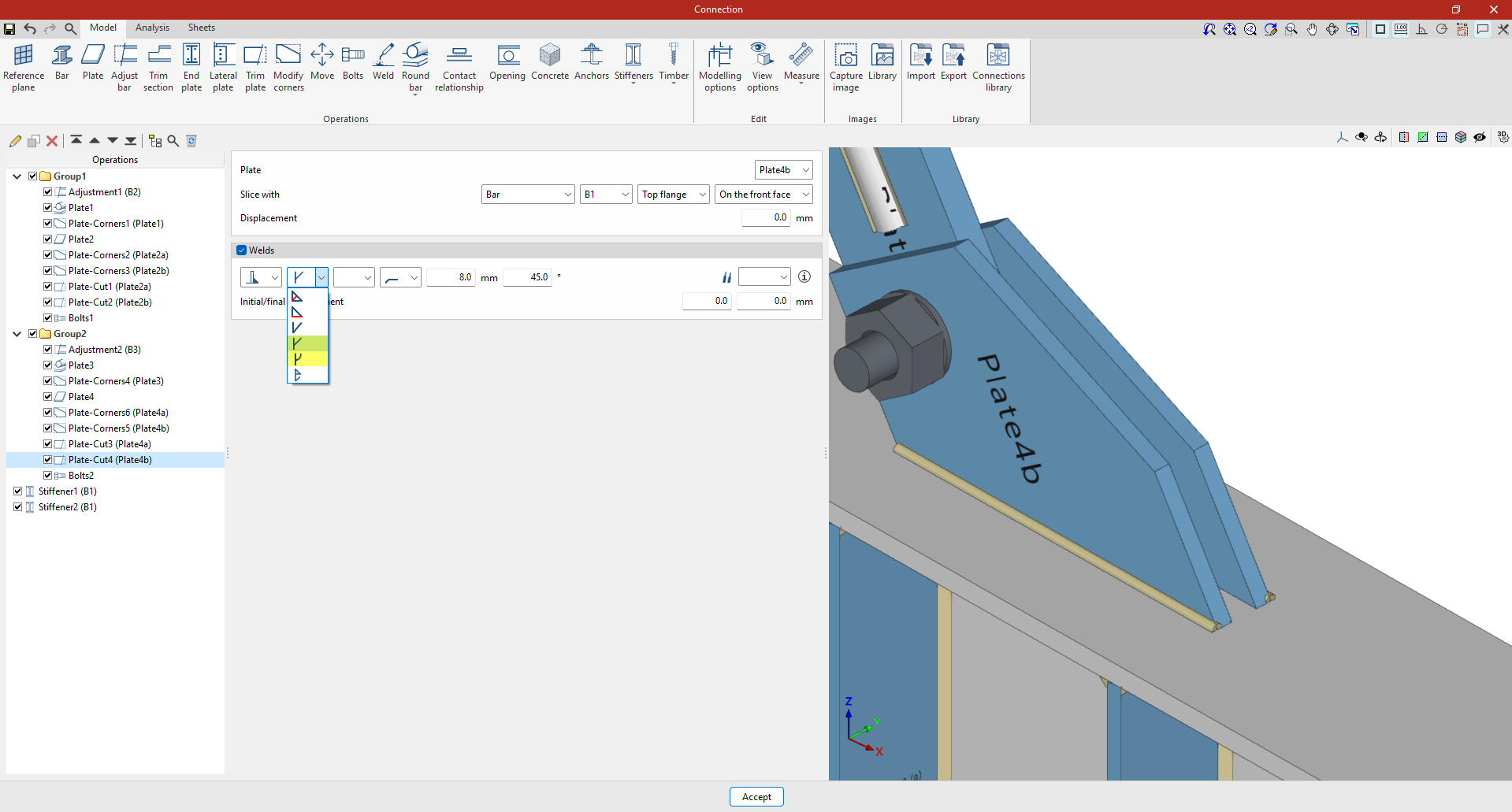This screenshot has height=812, width=1512.
Task: Click the red delete operation icon
Action: pos(52,141)
